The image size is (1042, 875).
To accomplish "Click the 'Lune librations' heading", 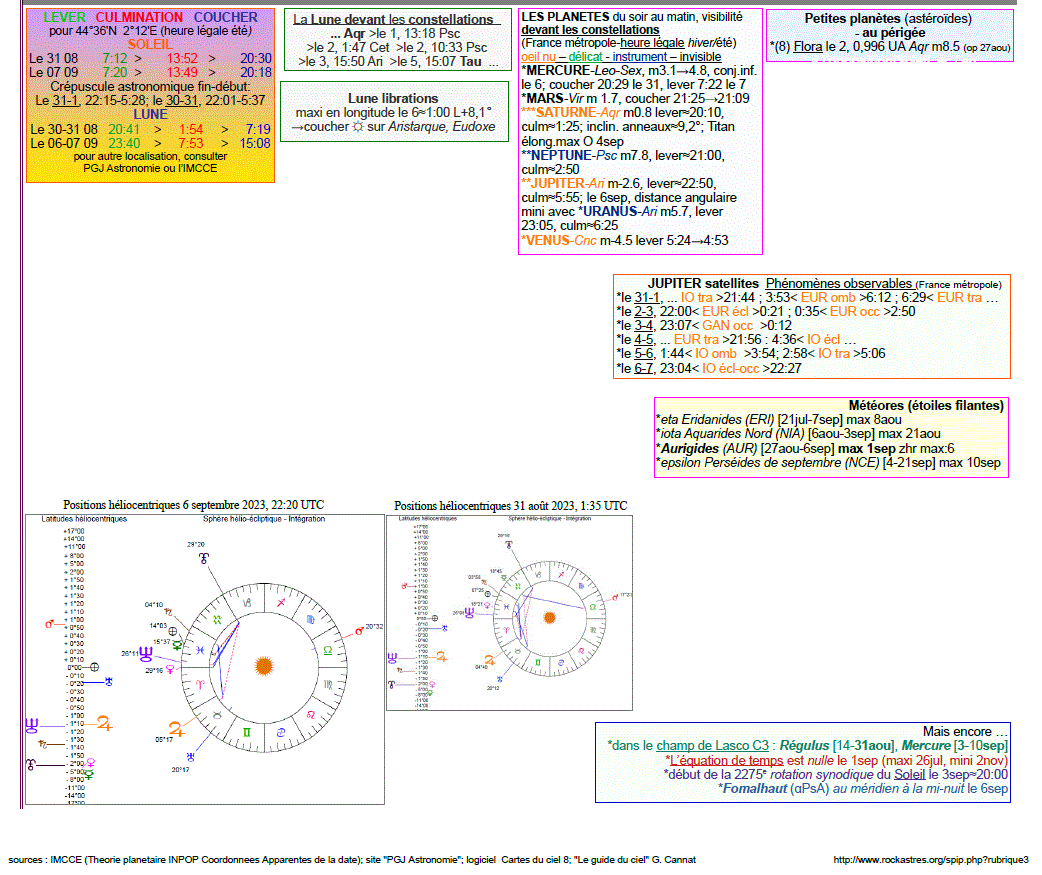I will 393,98.
